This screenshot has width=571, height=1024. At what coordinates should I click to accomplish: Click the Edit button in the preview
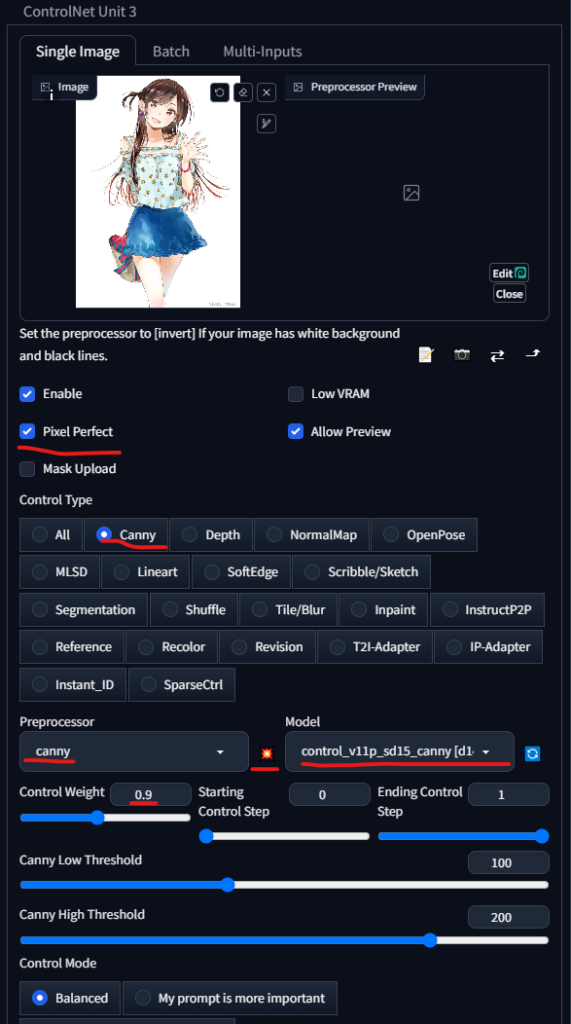[509, 273]
